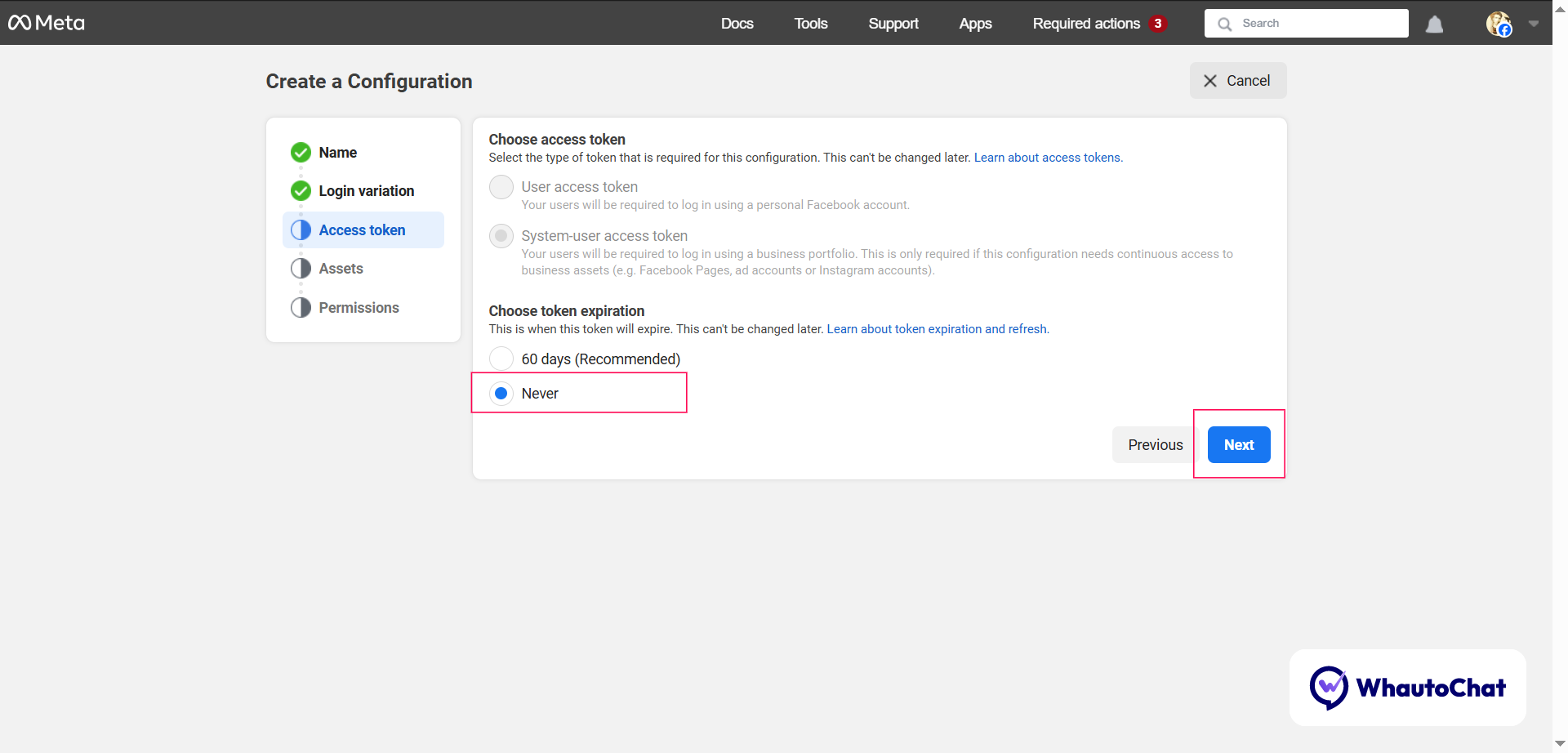1568x753 pixels.
Task: Click the half-filled Access token step icon
Action: coord(300,229)
